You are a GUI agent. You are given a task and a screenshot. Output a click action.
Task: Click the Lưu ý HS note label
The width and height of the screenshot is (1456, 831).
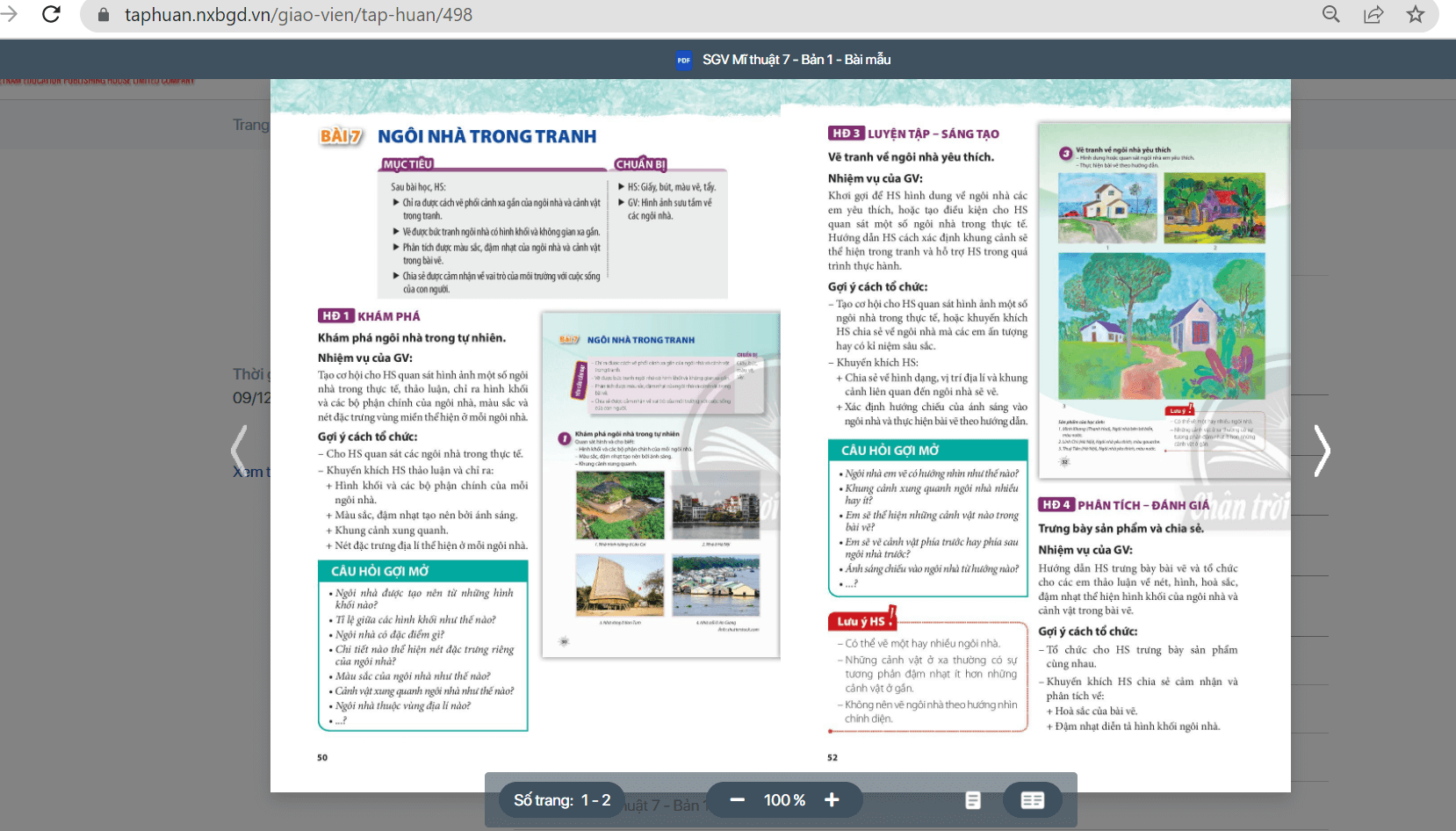pyautogui.click(x=861, y=621)
